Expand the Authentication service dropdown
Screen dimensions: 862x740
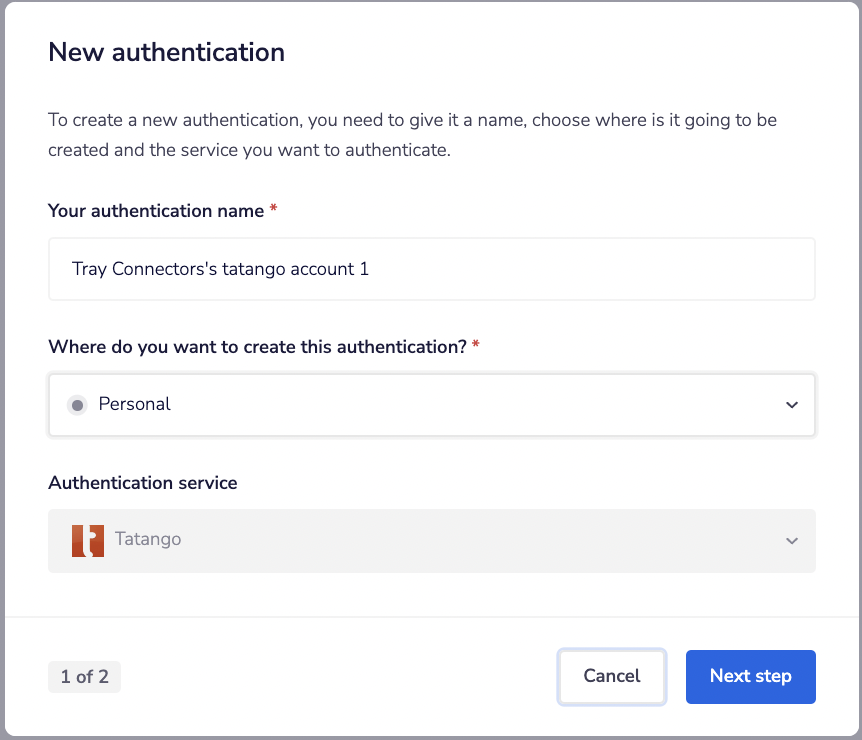[x=431, y=540]
